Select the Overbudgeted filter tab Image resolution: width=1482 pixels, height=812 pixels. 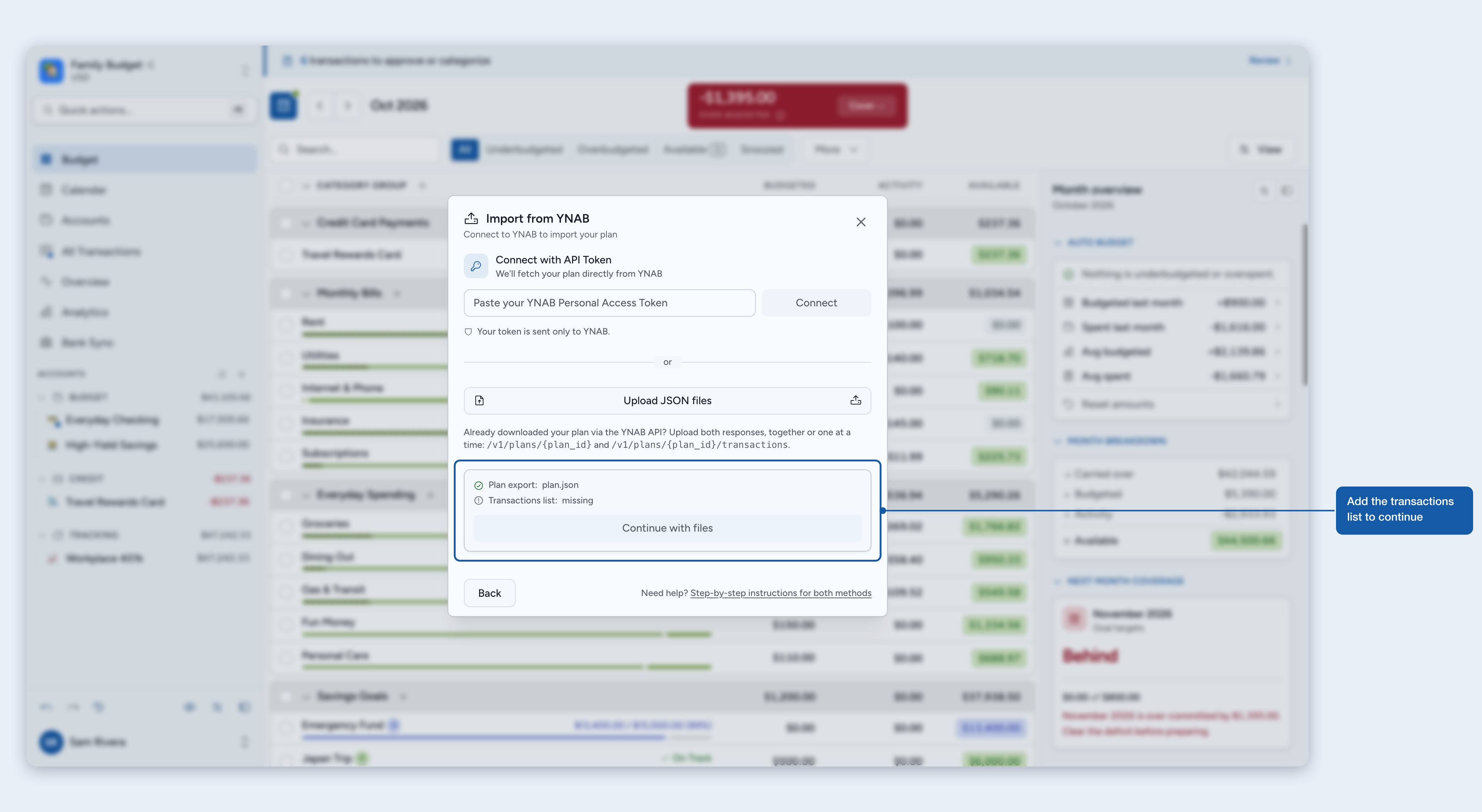(x=613, y=150)
